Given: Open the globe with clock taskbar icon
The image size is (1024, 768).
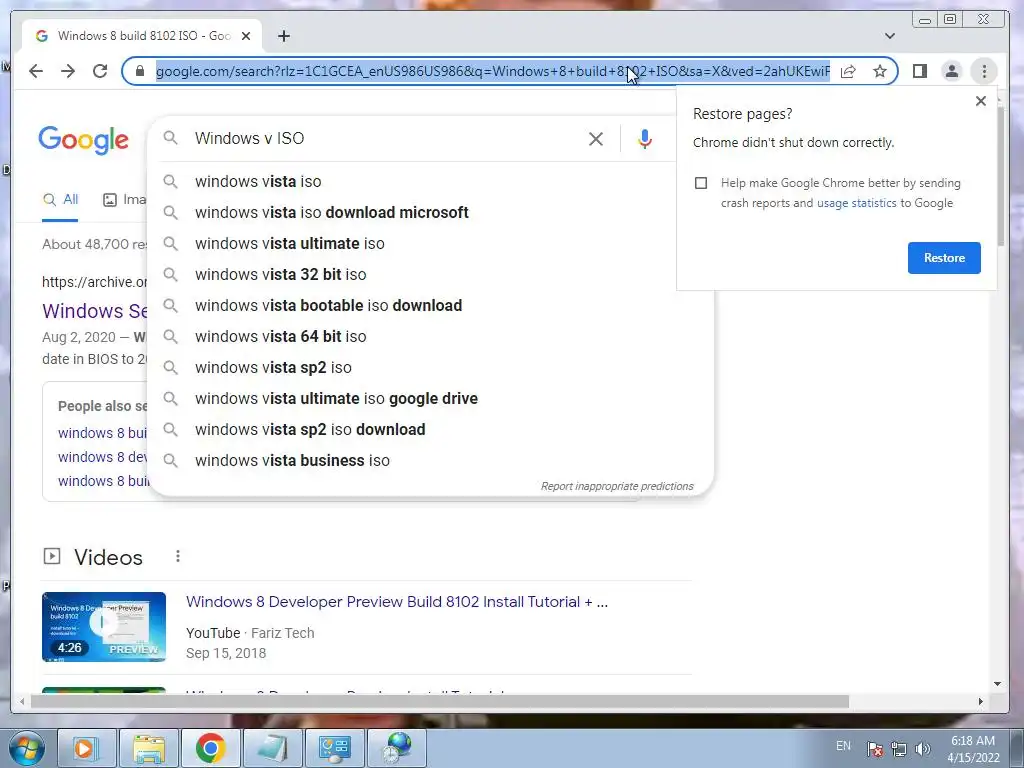Looking at the screenshot, I should (x=396, y=748).
